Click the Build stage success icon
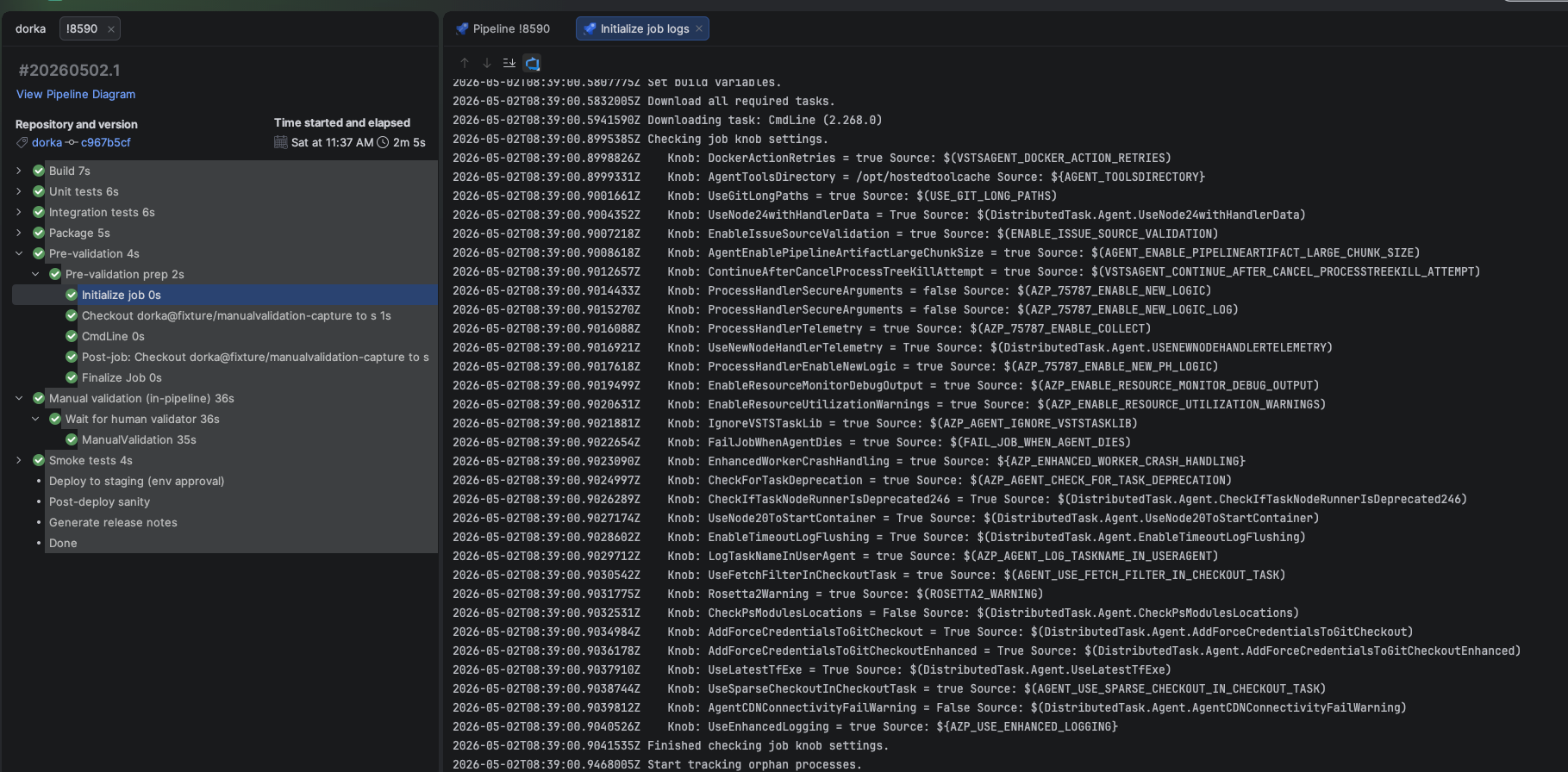1568x772 pixels. [x=39, y=171]
